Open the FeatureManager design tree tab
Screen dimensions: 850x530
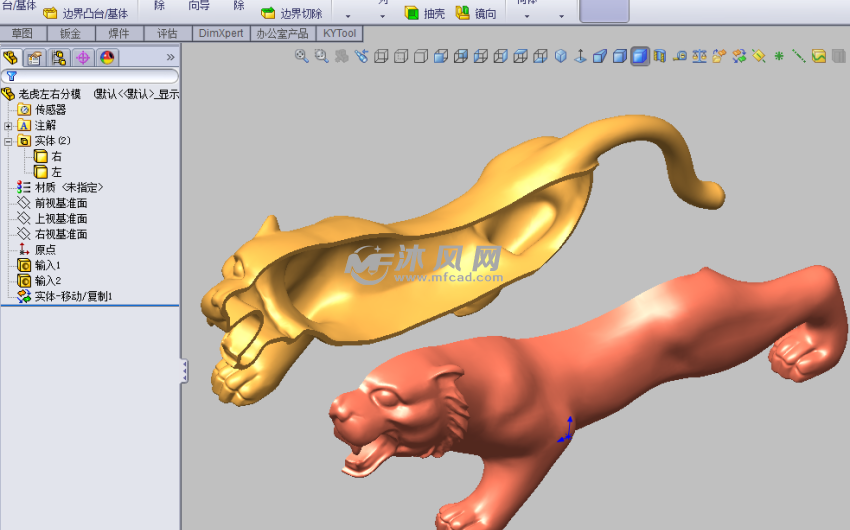click(x=11, y=58)
